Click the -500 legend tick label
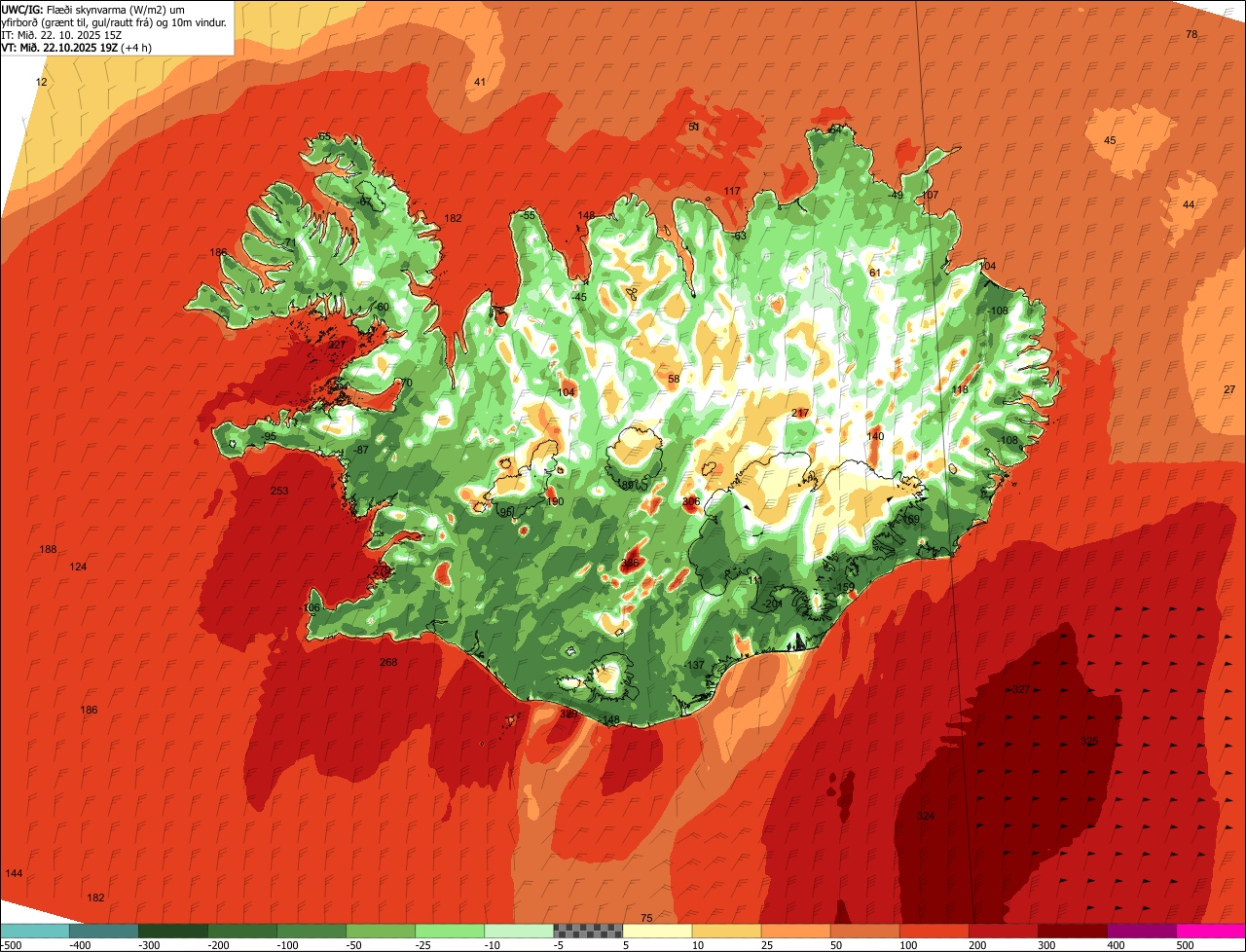The width and height of the screenshot is (1246, 952). click(x=12, y=945)
